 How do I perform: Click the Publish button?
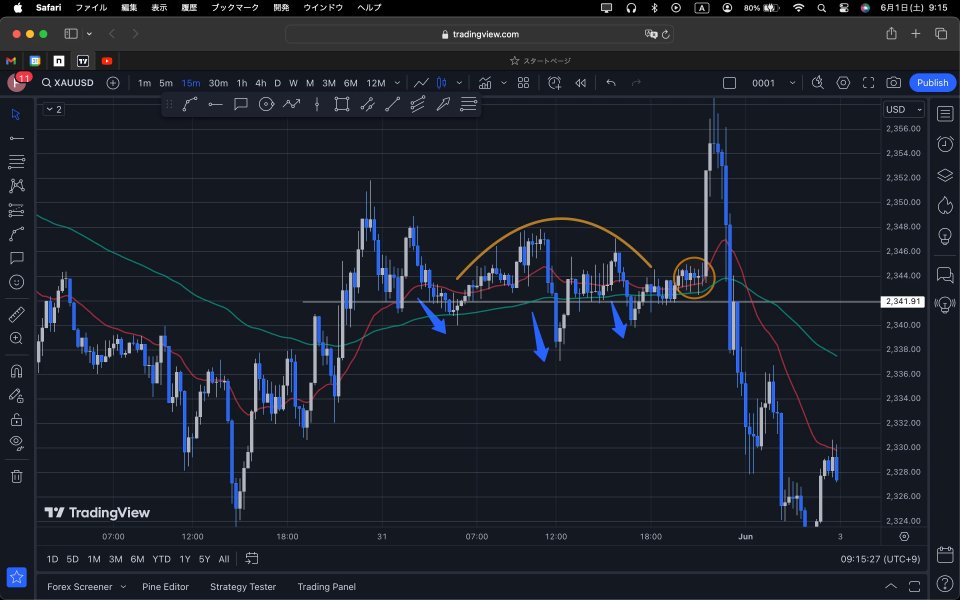[x=932, y=83]
